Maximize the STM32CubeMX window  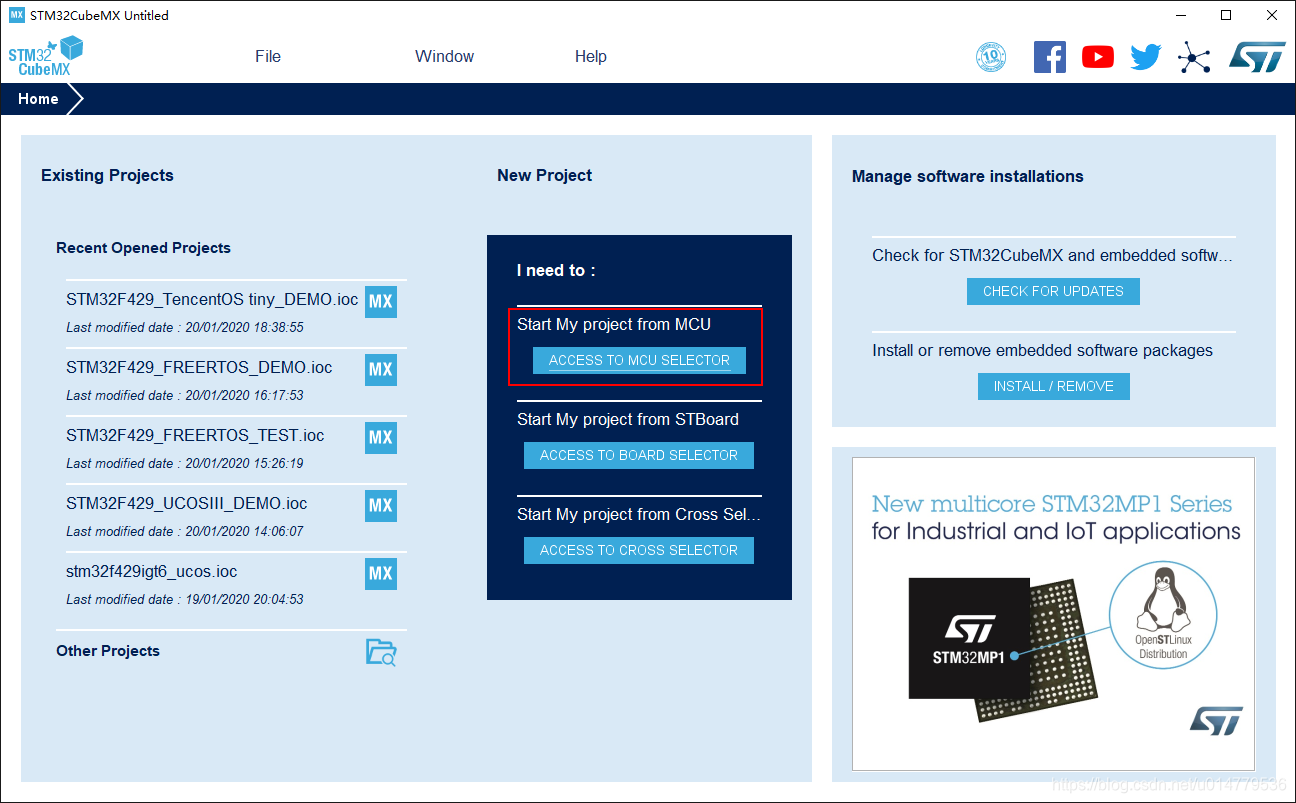coord(1226,15)
